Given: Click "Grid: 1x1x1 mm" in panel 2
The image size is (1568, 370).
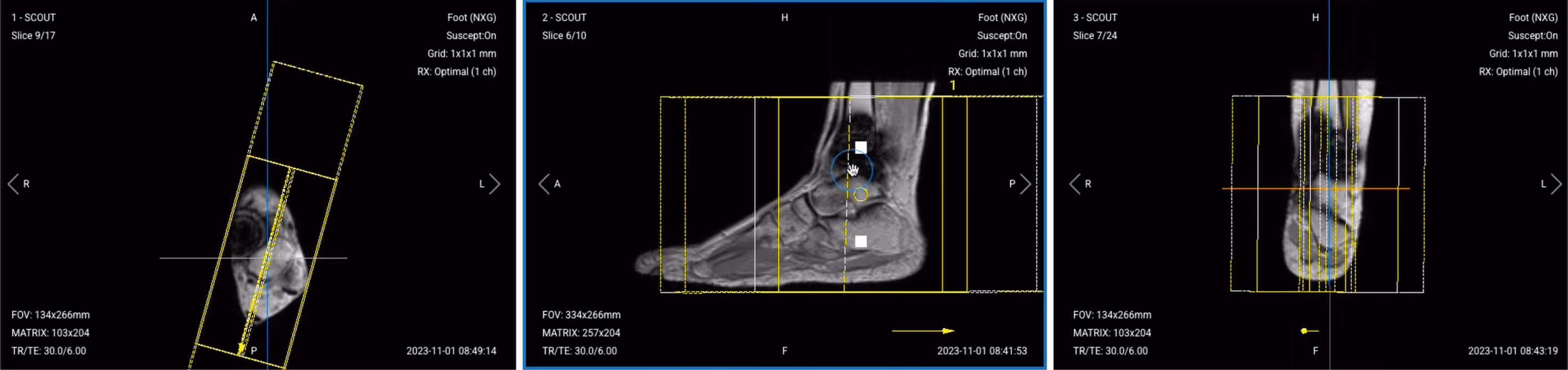Looking at the screenshot, I should [x=993, y=53].
